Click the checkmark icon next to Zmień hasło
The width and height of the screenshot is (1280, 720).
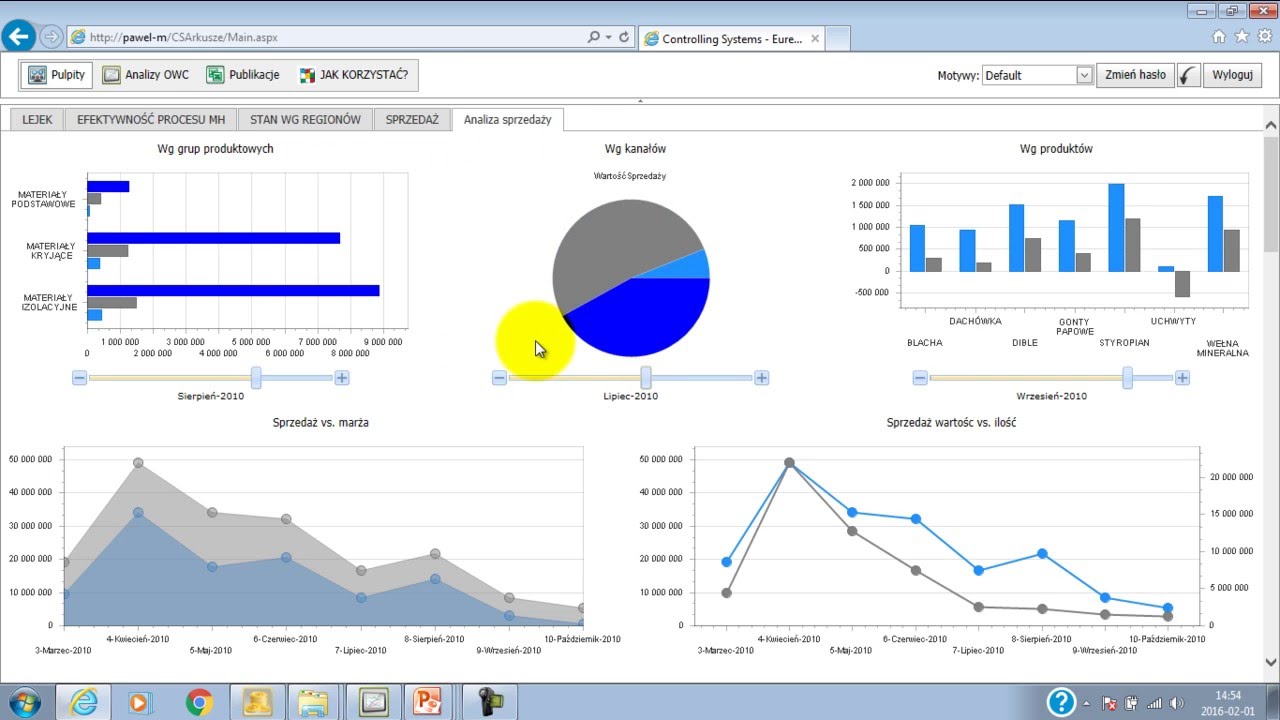coord(1189,75)
